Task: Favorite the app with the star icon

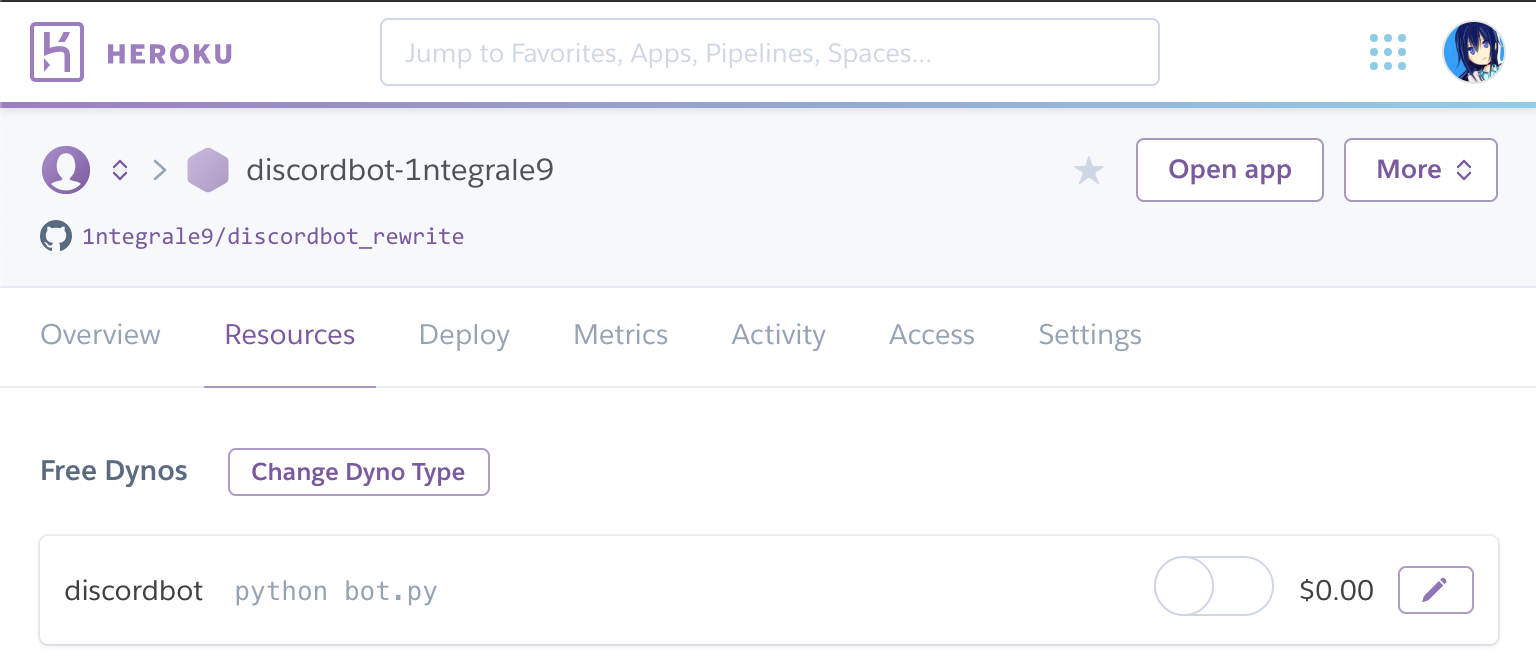Action: point(1088,171)
